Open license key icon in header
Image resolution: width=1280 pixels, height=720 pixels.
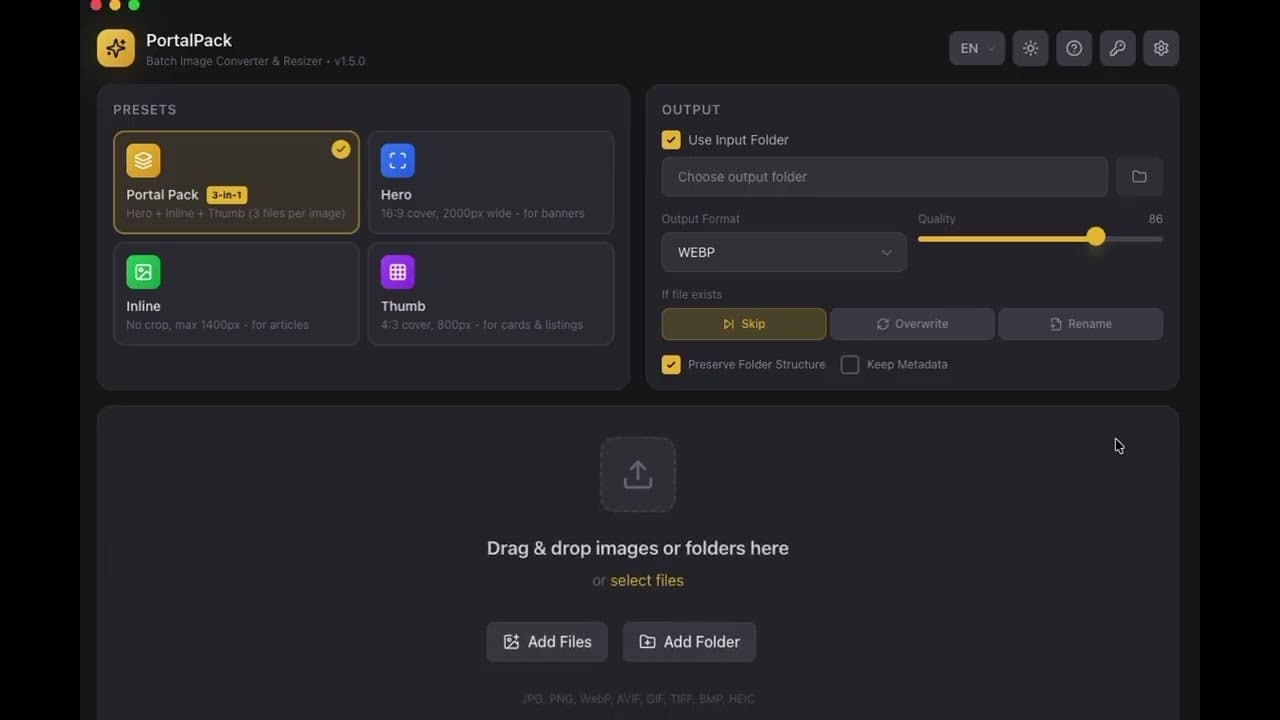point(1117,48)
